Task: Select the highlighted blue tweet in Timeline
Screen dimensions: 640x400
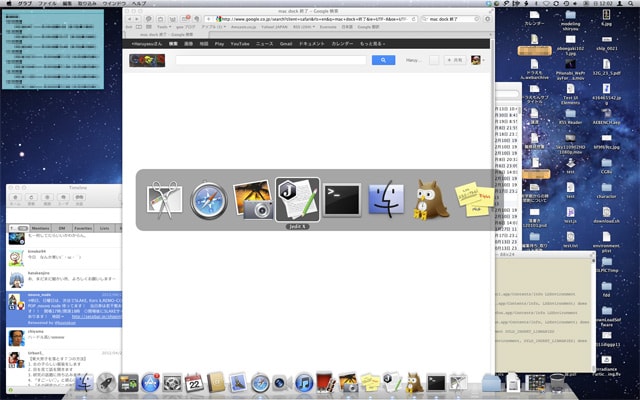Action: tap(64, 309)
